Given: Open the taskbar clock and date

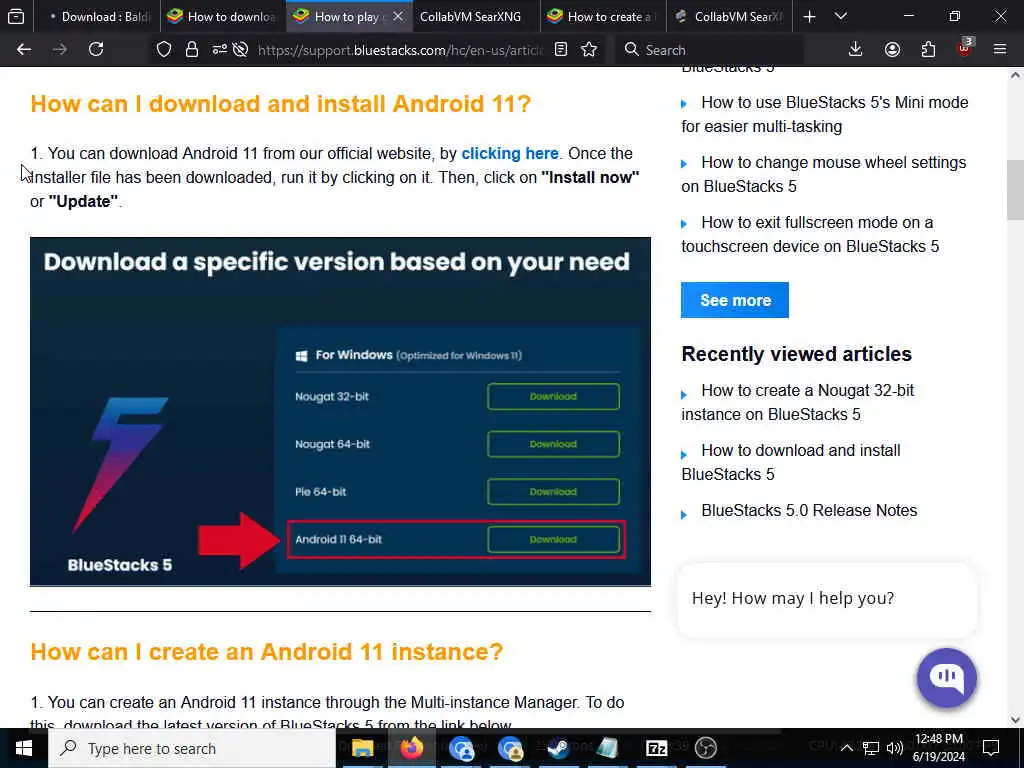Looking at the screenshot, I should pos(939,748).
